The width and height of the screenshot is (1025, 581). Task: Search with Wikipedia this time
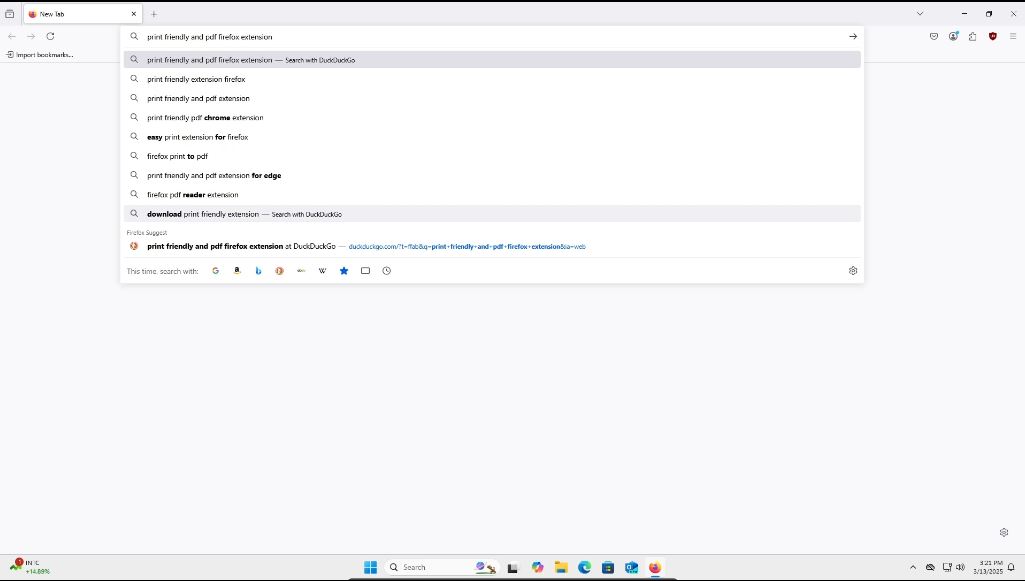[x=322, y=271]
